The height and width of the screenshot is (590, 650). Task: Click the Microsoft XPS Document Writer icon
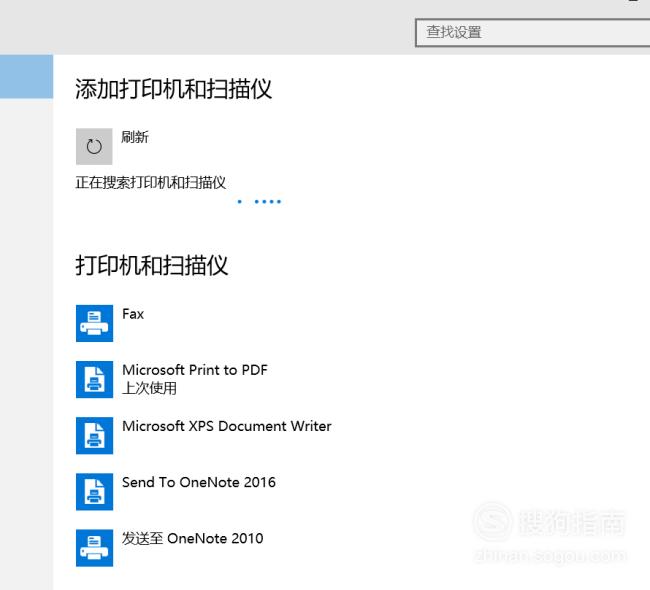(x=95, y=435)
